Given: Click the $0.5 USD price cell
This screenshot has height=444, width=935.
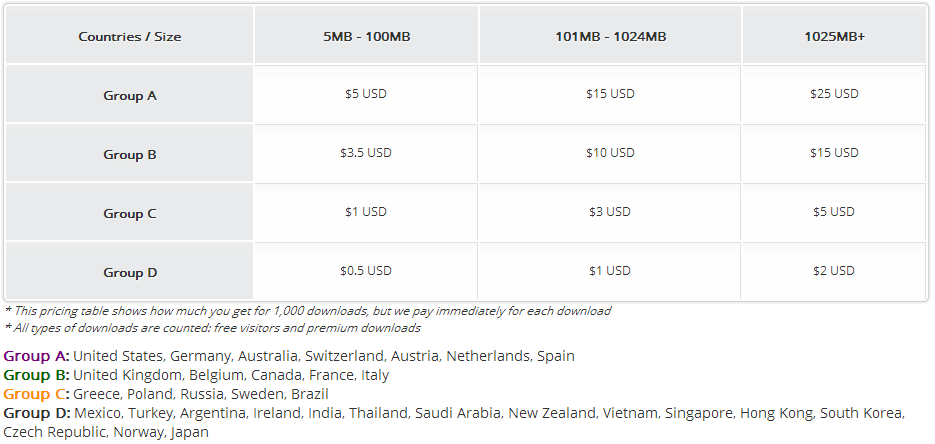Looking at the screenshot, I should (x=366, y=271).
